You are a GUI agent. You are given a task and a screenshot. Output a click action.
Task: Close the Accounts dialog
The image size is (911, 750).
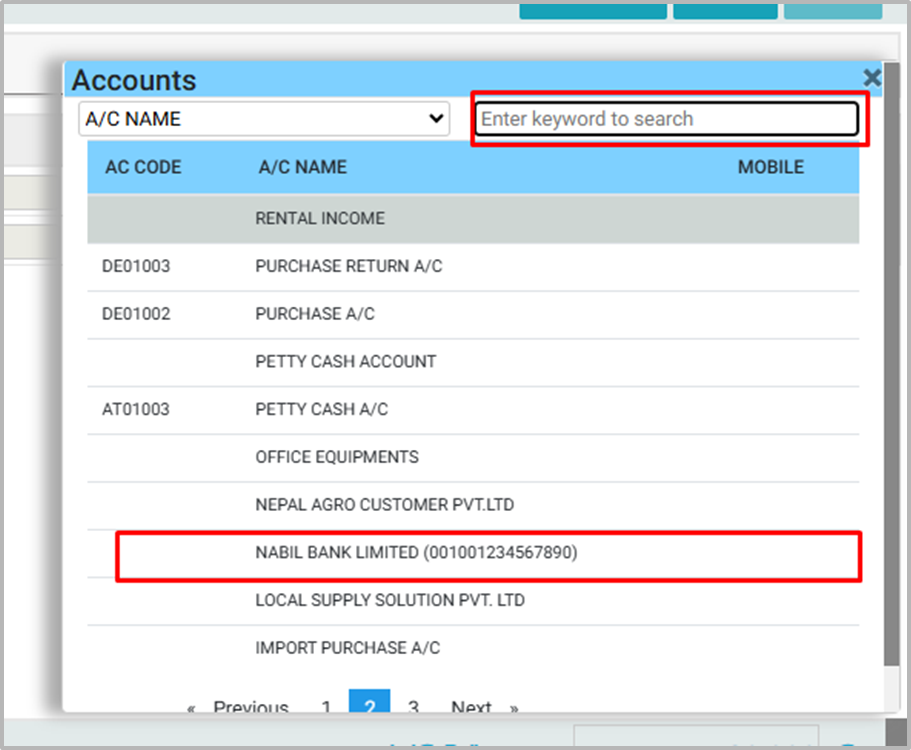872,78
